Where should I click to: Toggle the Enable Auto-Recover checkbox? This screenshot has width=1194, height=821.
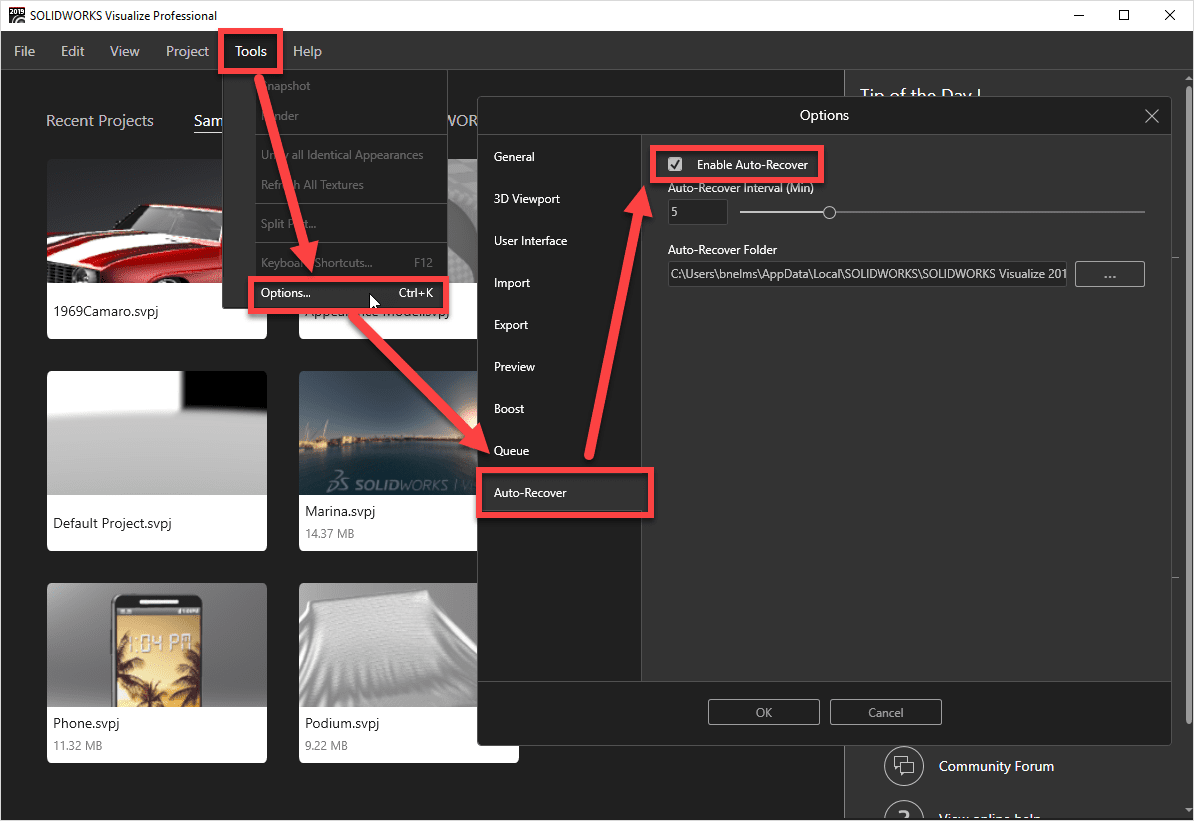(675, 165)
